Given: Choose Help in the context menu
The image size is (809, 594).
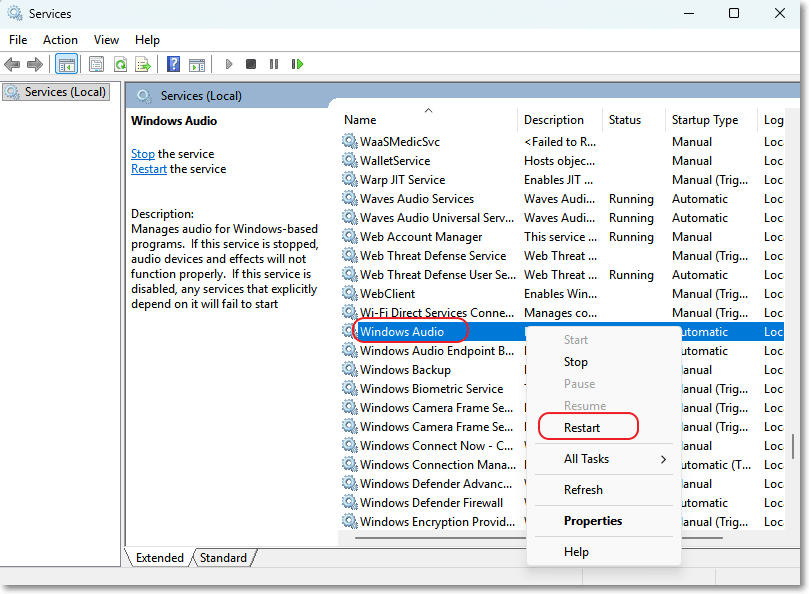Looking at the screenshot, I should (604, 552).
